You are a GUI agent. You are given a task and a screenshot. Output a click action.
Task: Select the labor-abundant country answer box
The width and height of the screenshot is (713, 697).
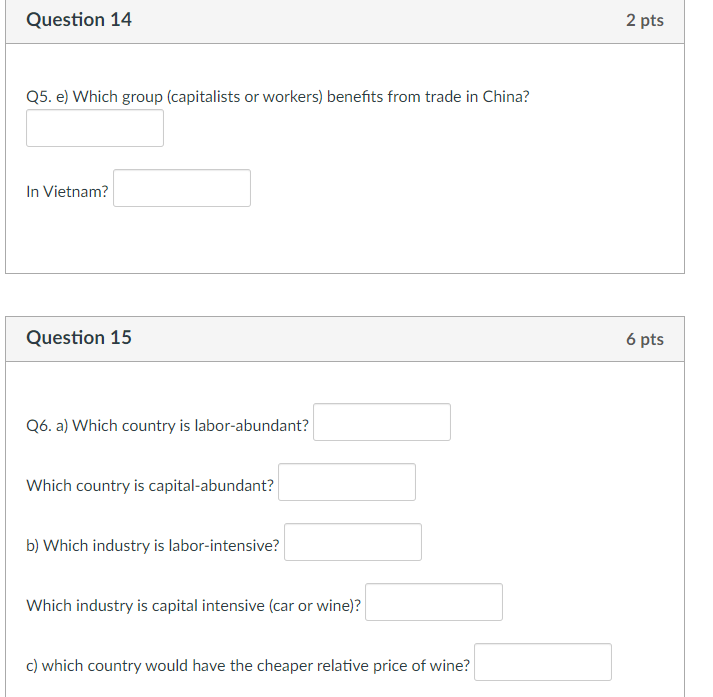coord(382,422)
